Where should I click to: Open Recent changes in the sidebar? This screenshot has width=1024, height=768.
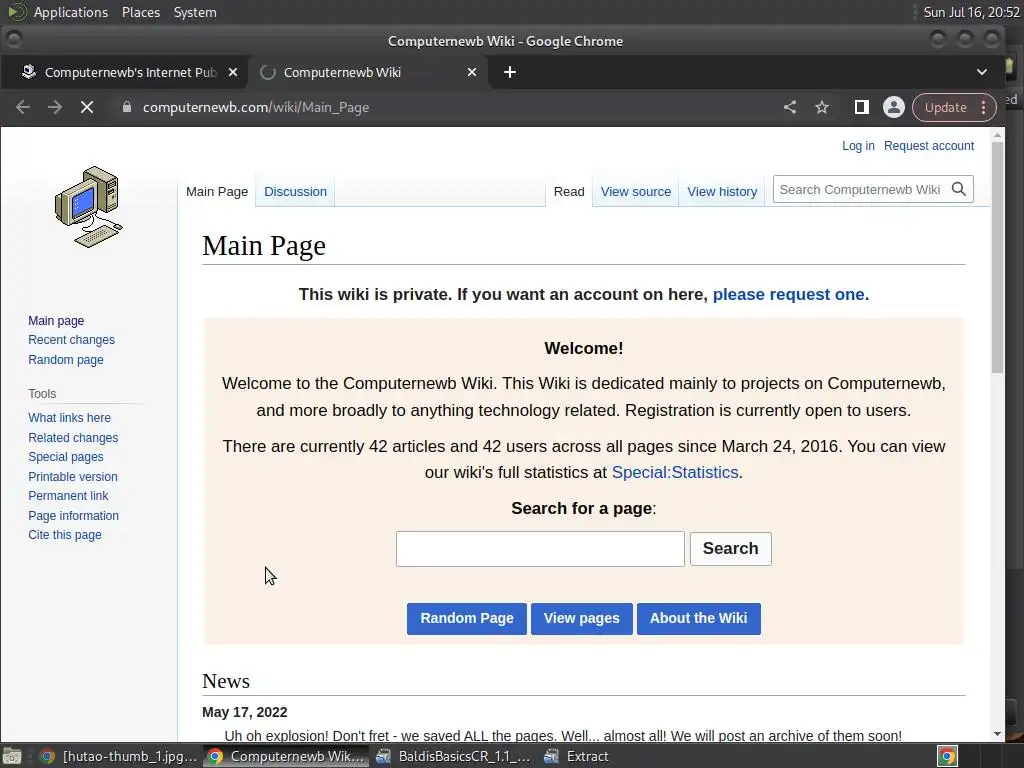pyautogui.click(x=71, y=340)
